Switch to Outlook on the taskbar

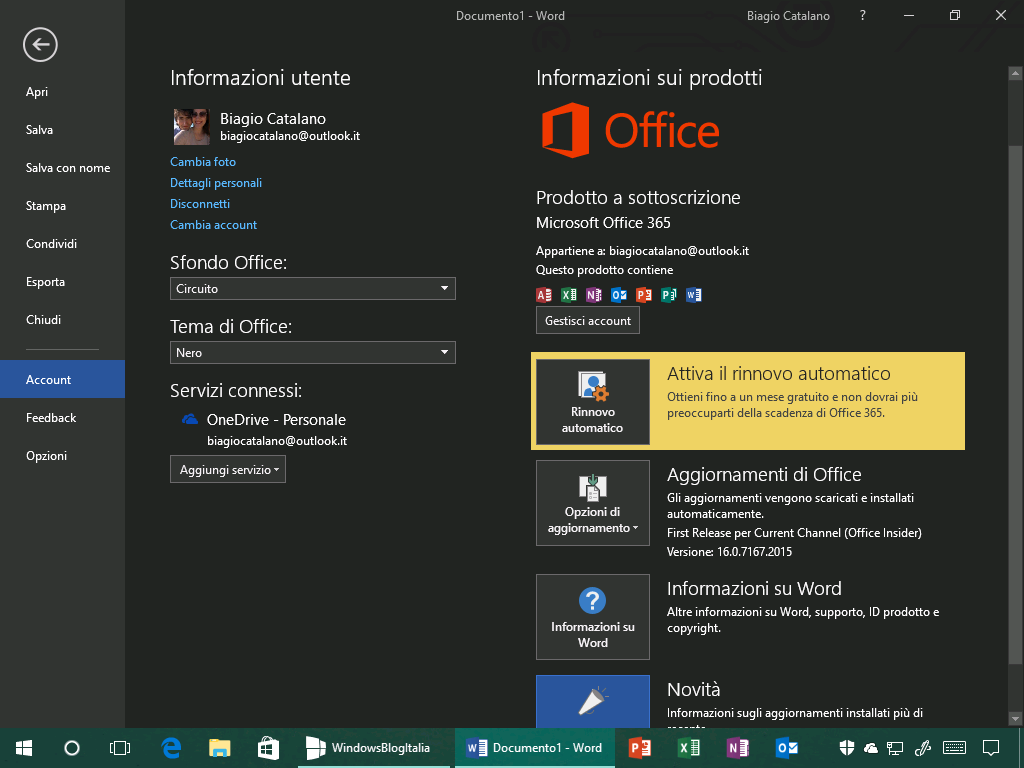(x=786, y=748)
